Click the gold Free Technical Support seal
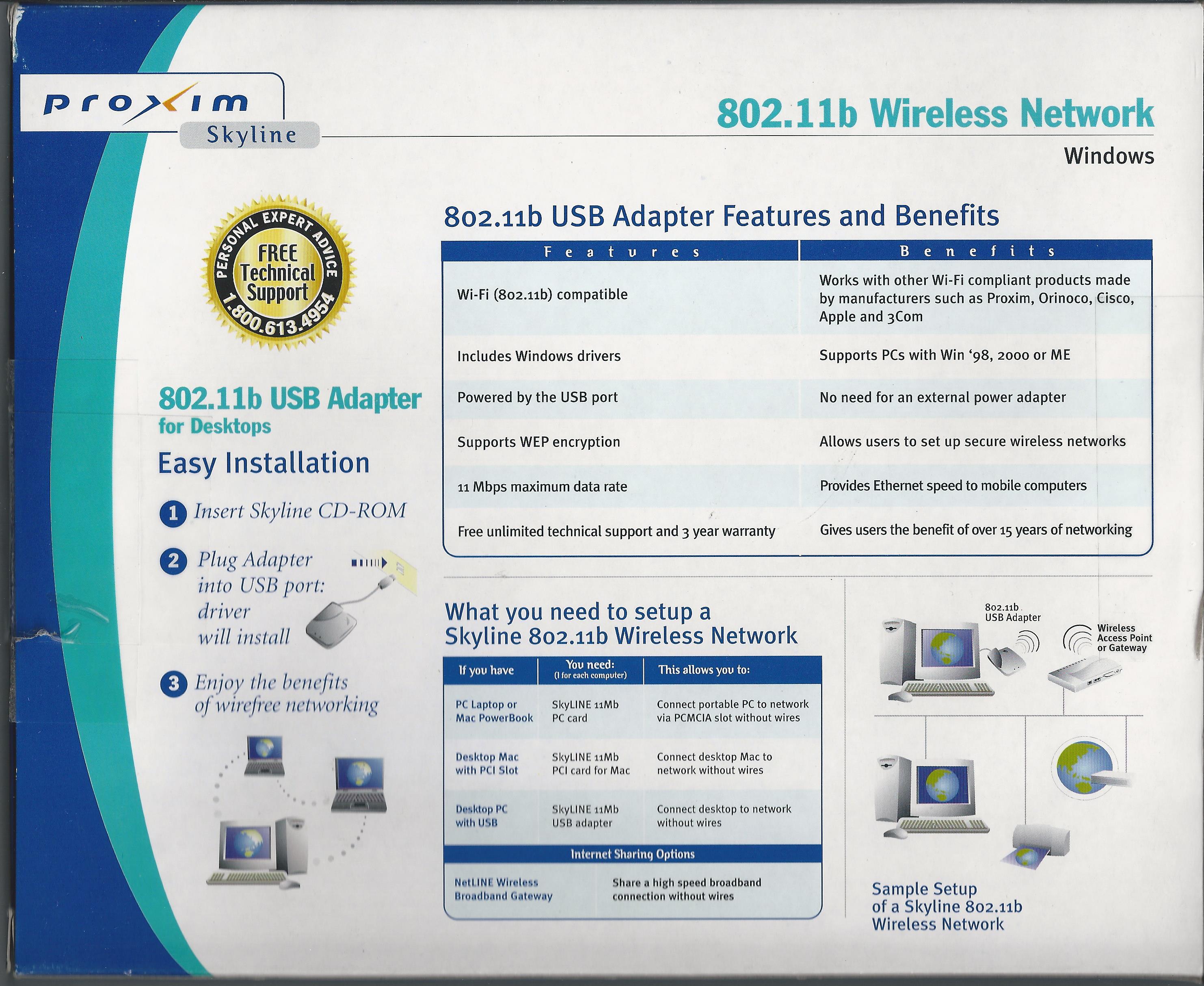 pyautogui.click(x=278, y=273)
